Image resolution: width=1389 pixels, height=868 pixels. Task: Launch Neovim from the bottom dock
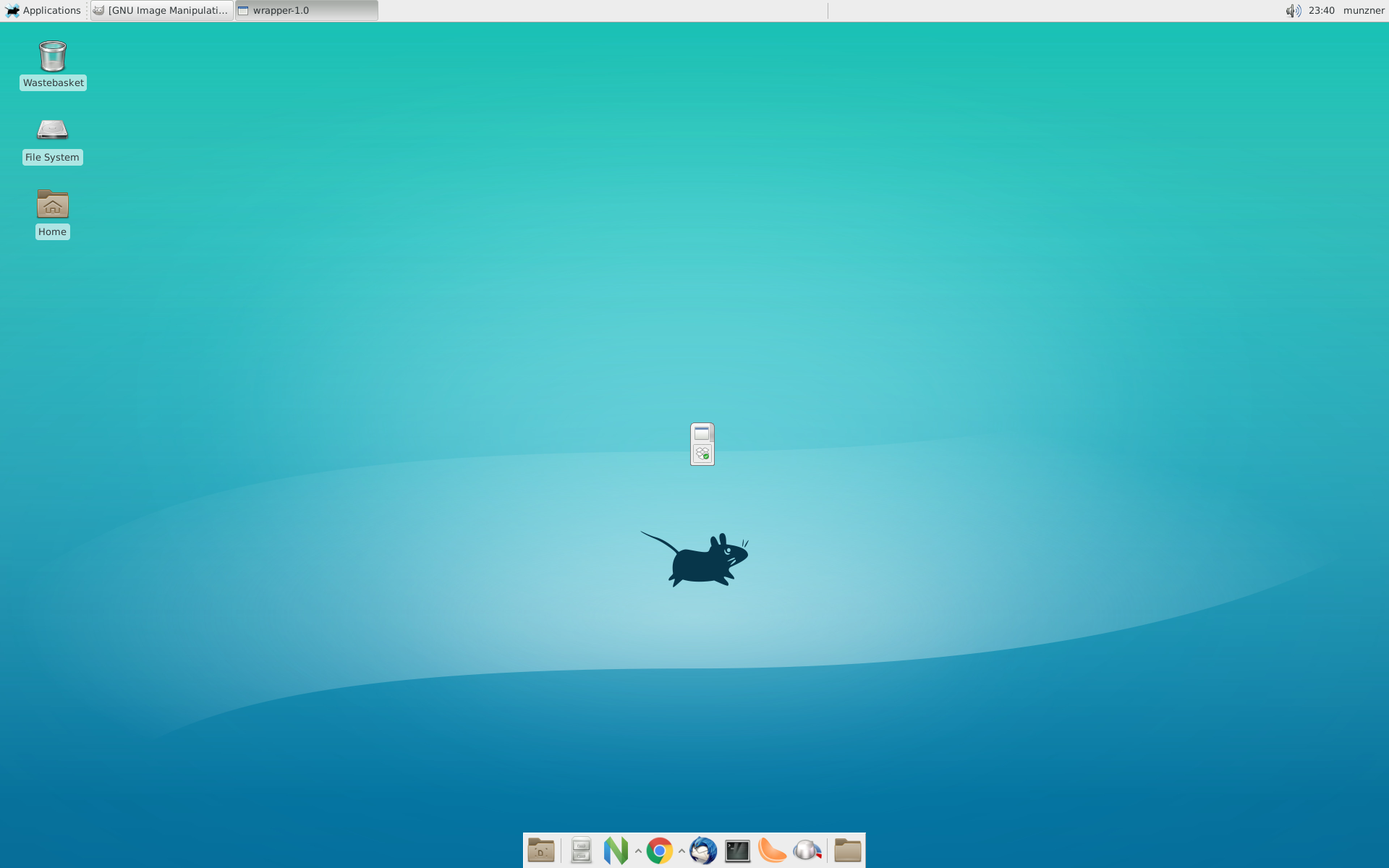tap(616, 851)
